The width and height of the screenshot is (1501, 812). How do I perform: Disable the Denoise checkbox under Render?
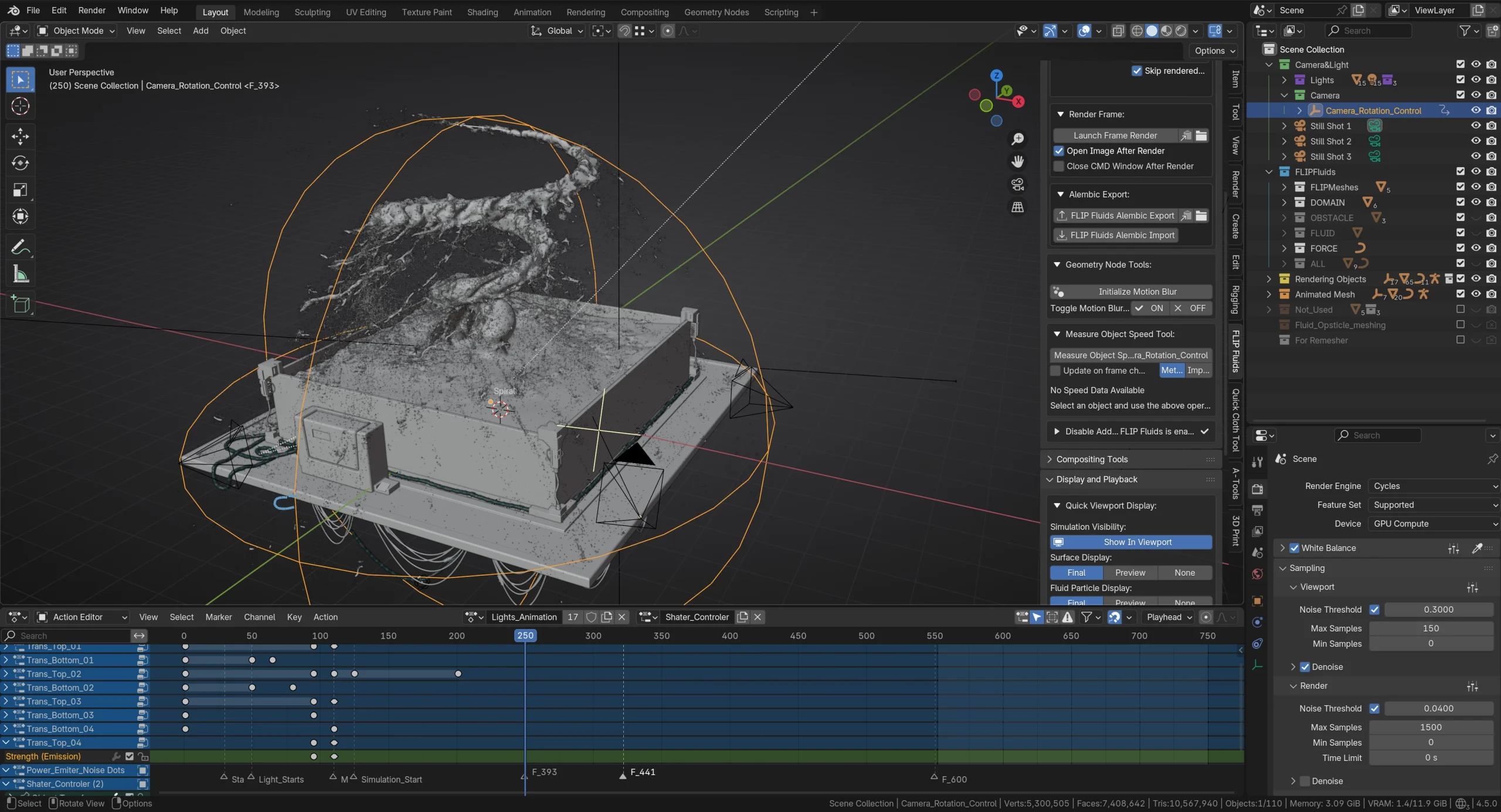click(x=1305, y=781)
